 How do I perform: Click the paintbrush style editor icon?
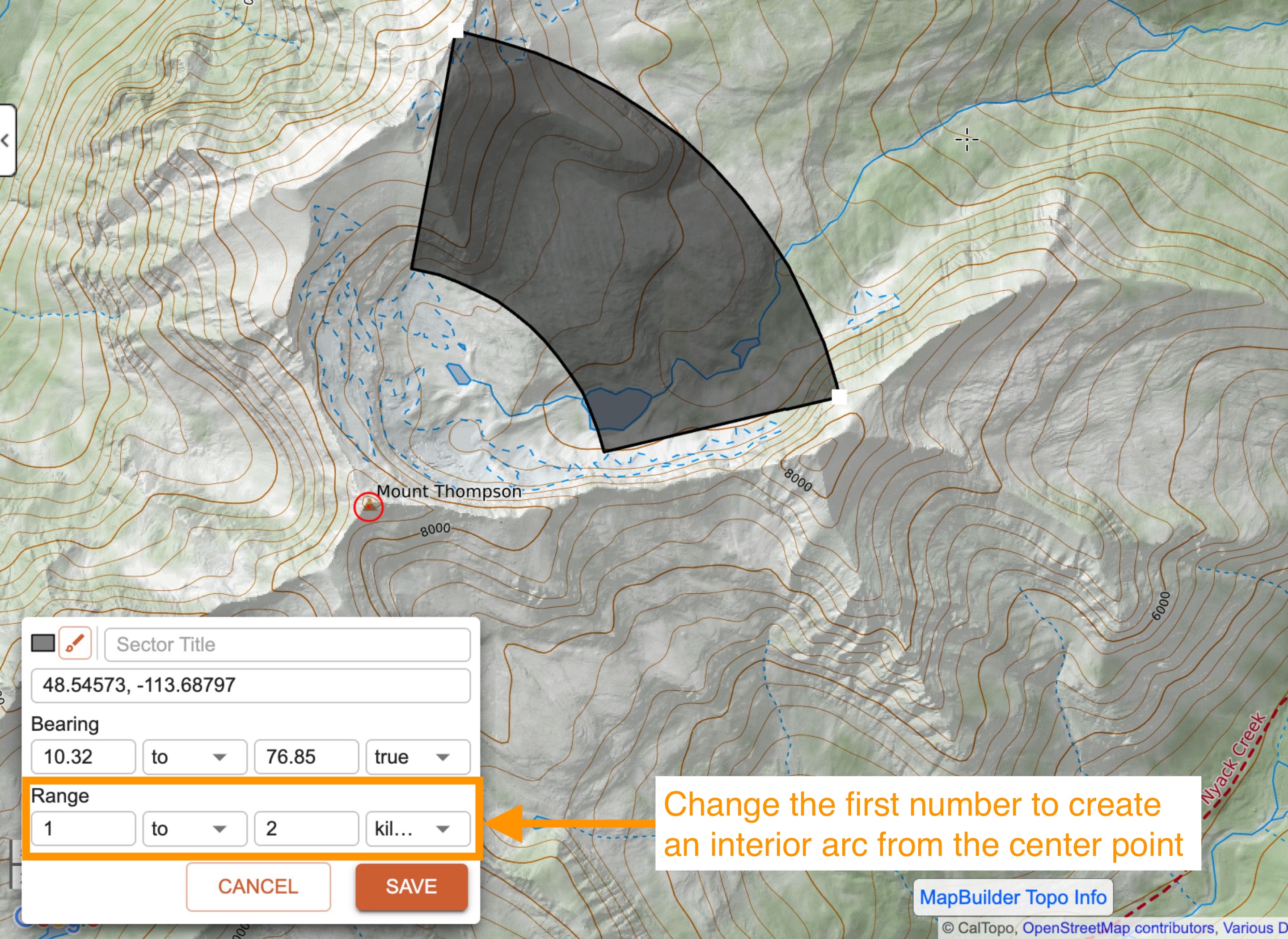tap(75, 643)
